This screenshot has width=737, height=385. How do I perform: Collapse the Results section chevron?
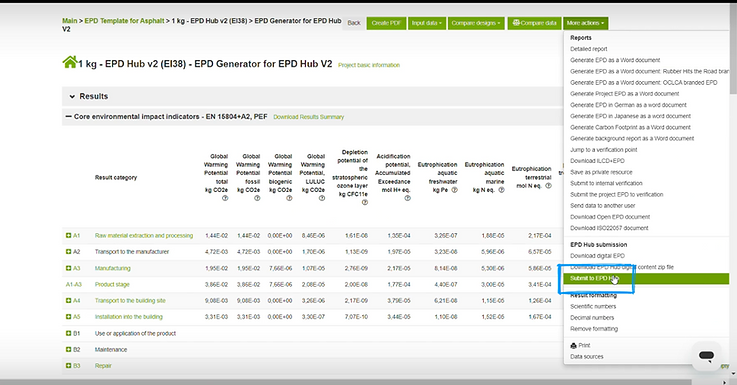72,96
